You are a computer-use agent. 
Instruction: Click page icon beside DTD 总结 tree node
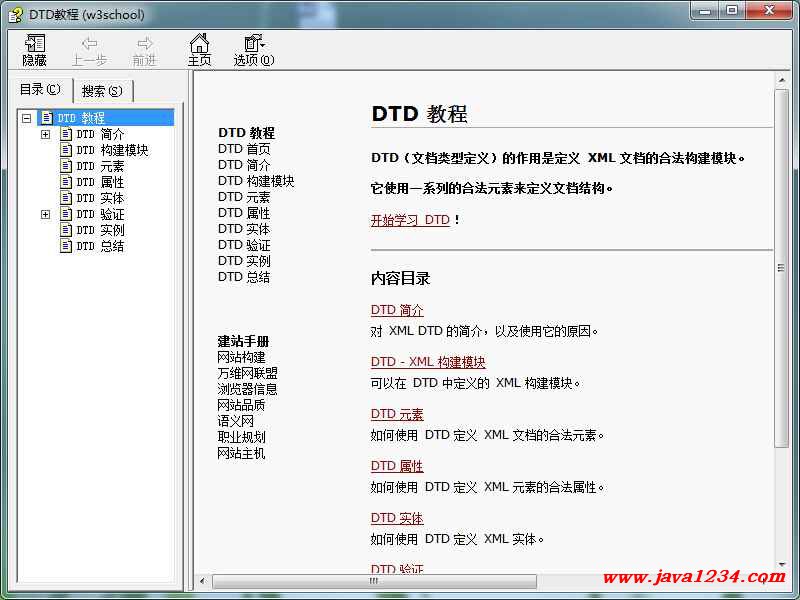(x=66, y=246)
